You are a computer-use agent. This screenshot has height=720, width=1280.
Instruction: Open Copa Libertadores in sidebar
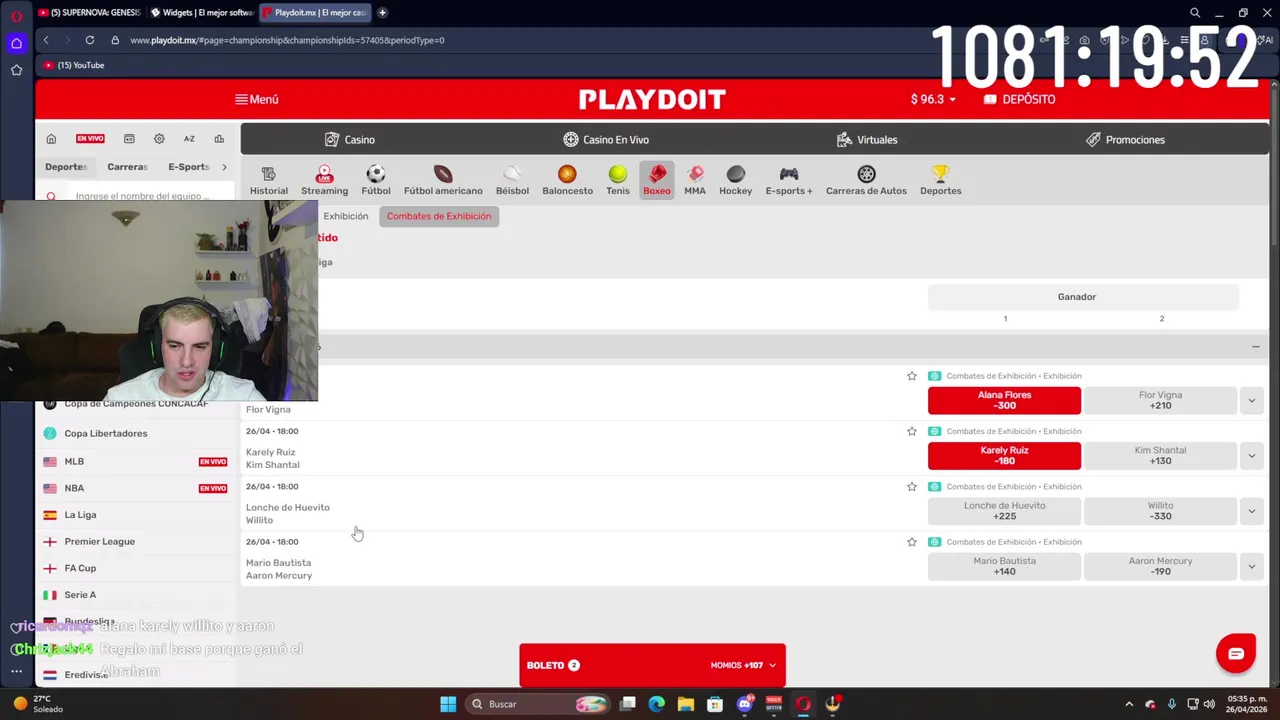(x=105, y=434)
